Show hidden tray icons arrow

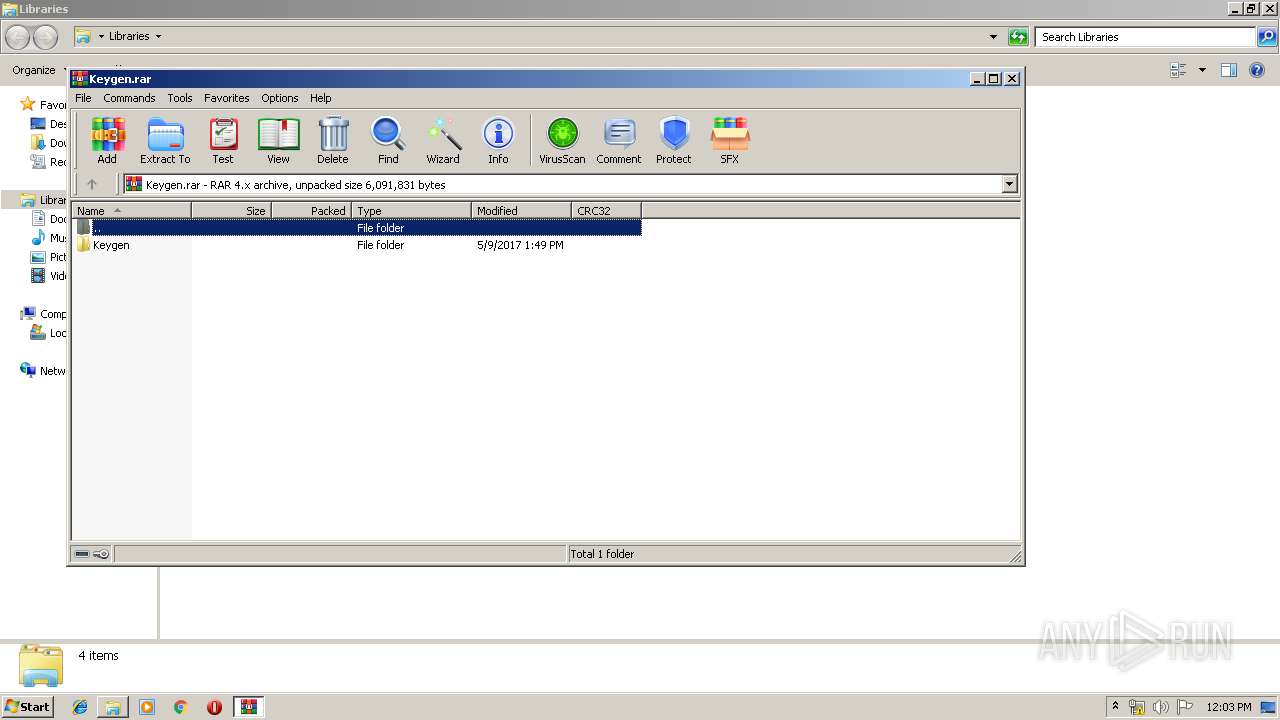(x=1116, y=707)
